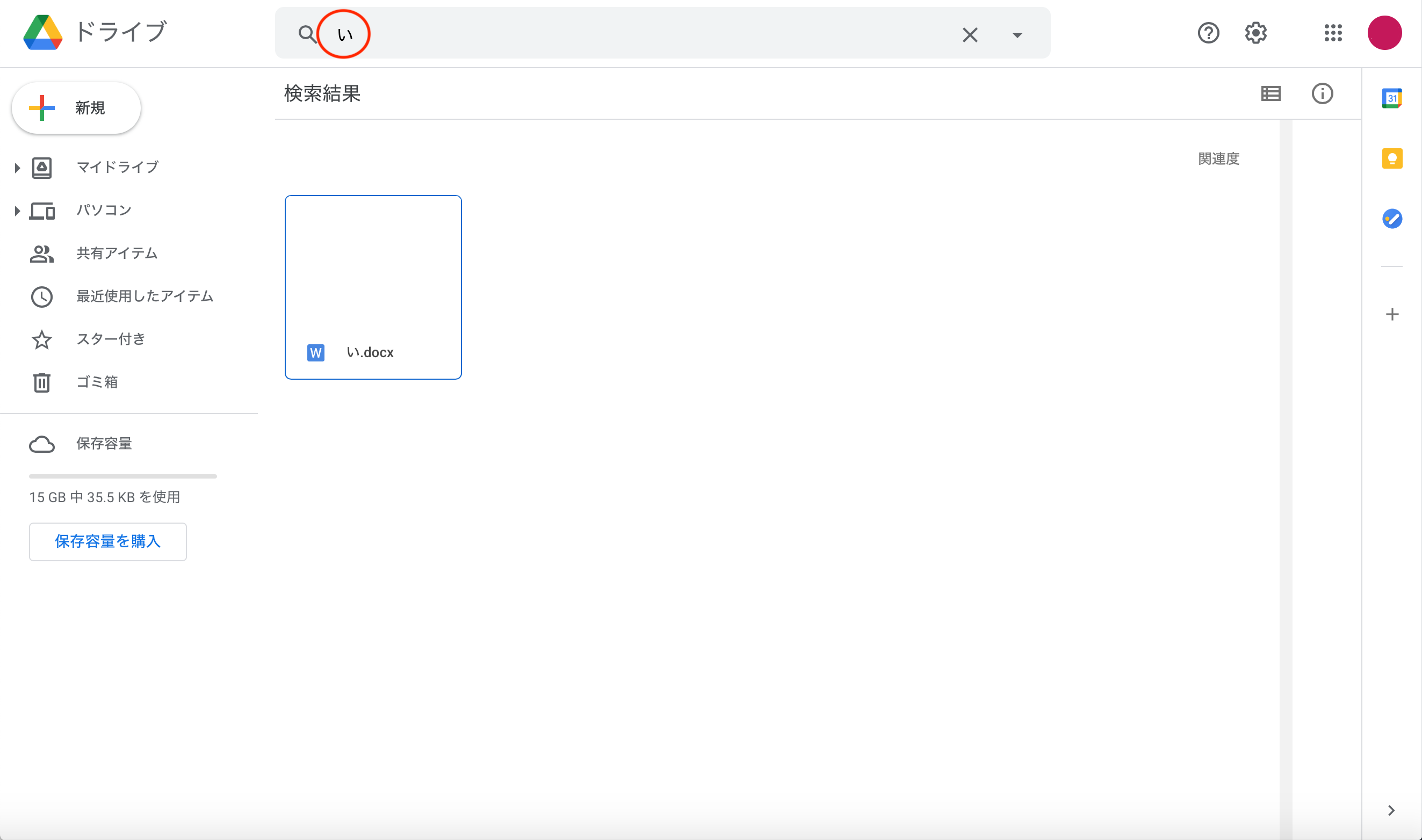Image resolution: width=1422 pixels, height=840 pixels.
Task: Open スター付き items
Action: (x=111, y=339)
